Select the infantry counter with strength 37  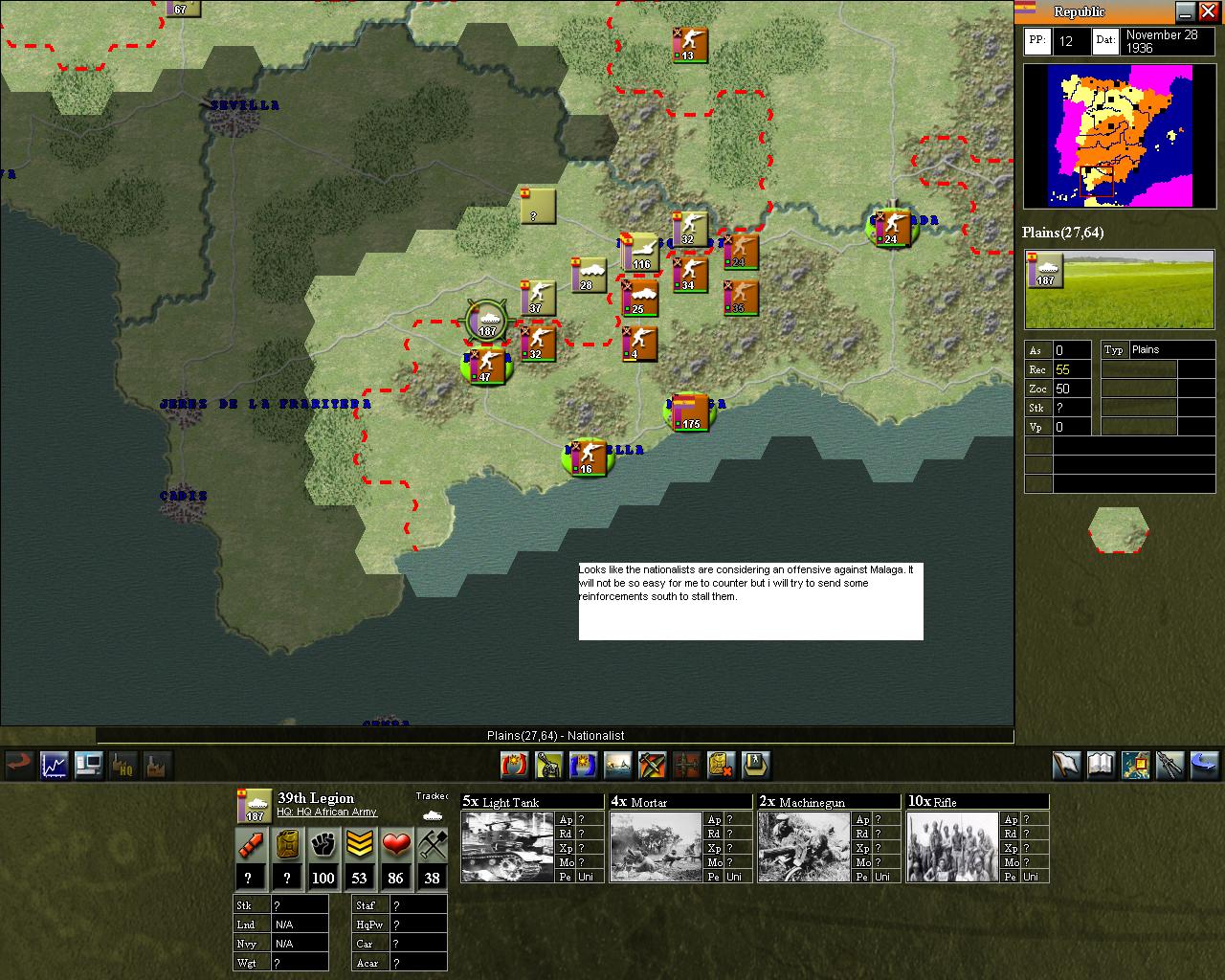pyautogui.click(x=538, y=298)
